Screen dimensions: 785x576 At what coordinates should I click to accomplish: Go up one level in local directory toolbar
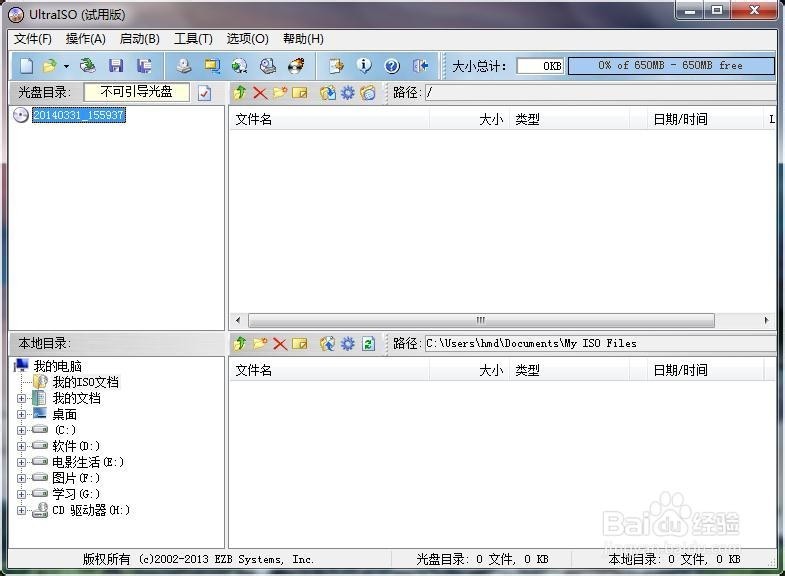(x=239, y=344)
